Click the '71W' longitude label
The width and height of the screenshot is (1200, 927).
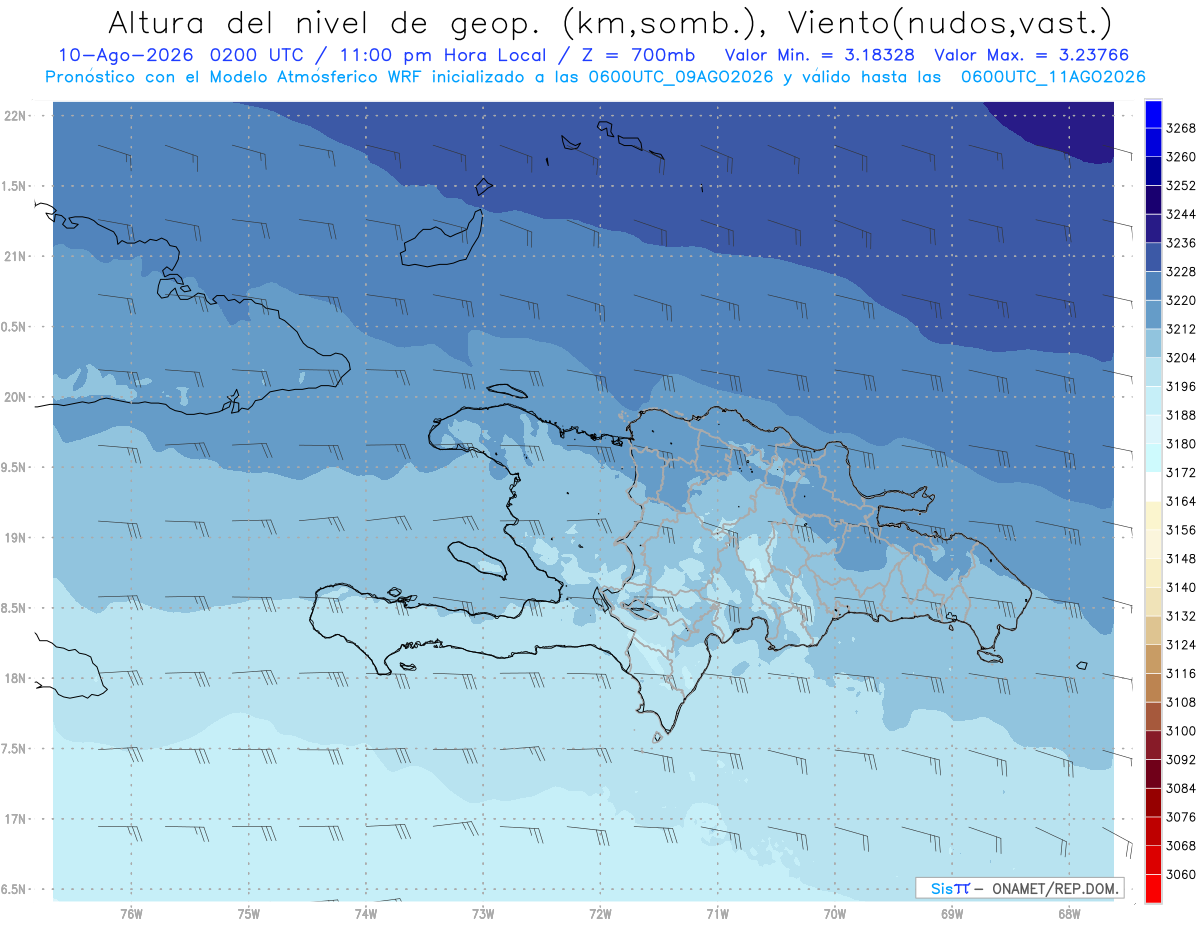(x=717, y=913)
